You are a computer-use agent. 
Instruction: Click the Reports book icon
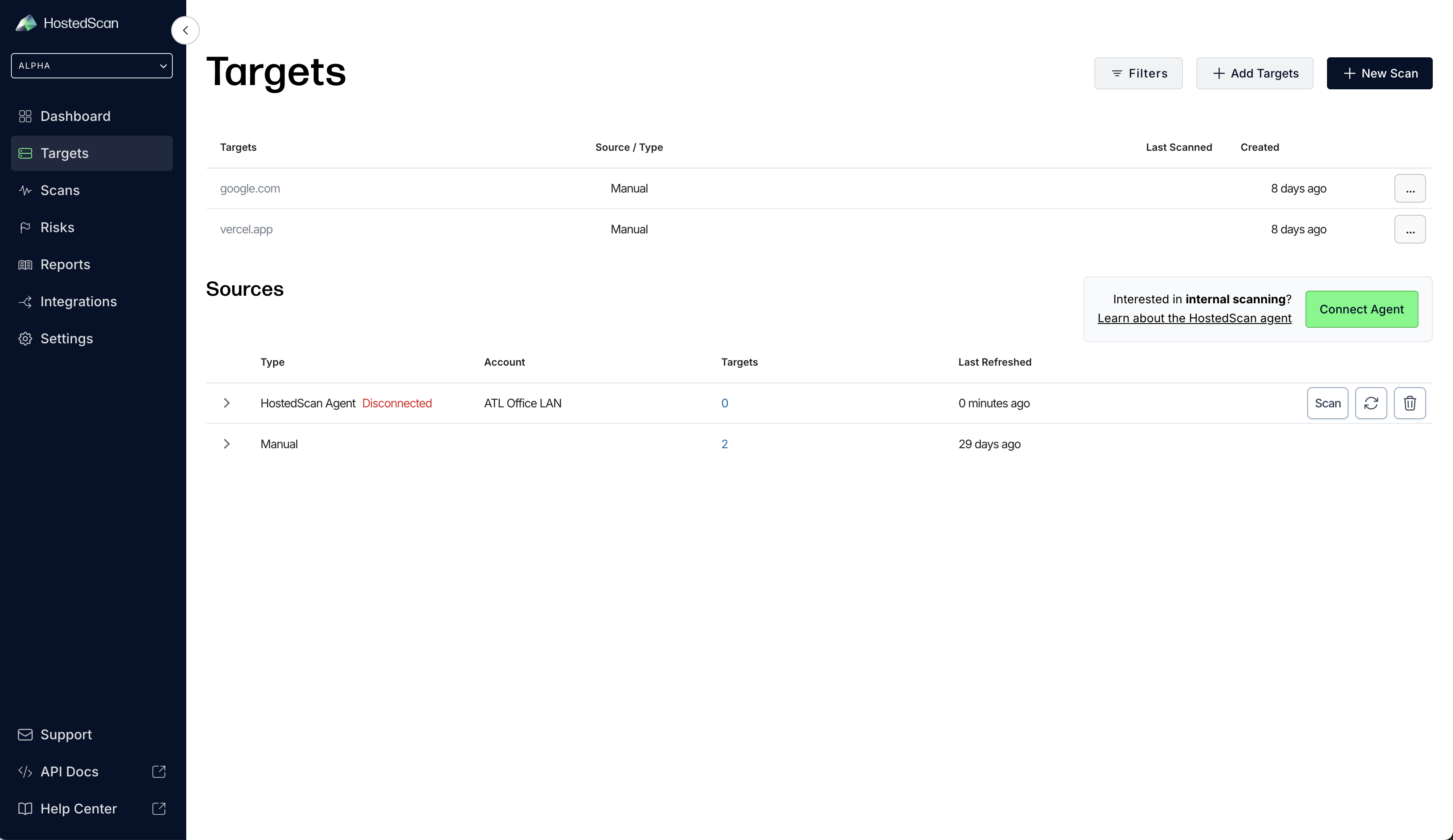tap(25, 265)
